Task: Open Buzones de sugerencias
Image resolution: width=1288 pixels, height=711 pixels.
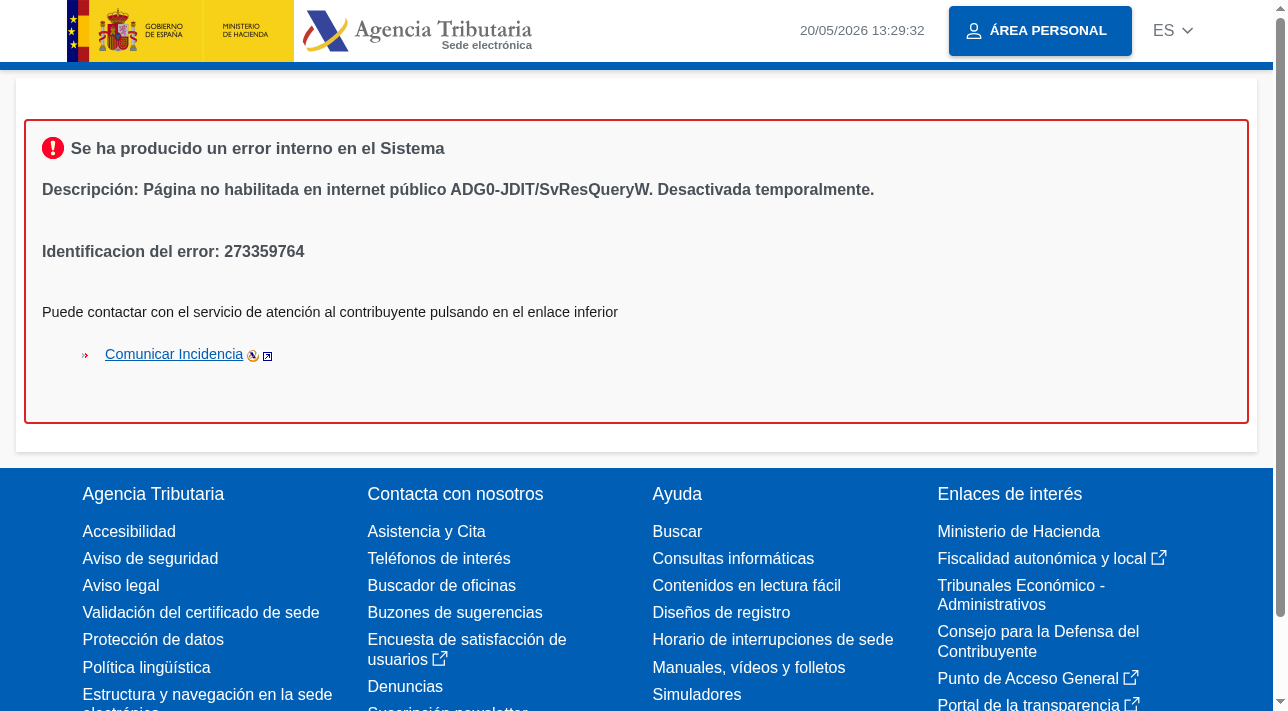Action: tap(455, 613)
